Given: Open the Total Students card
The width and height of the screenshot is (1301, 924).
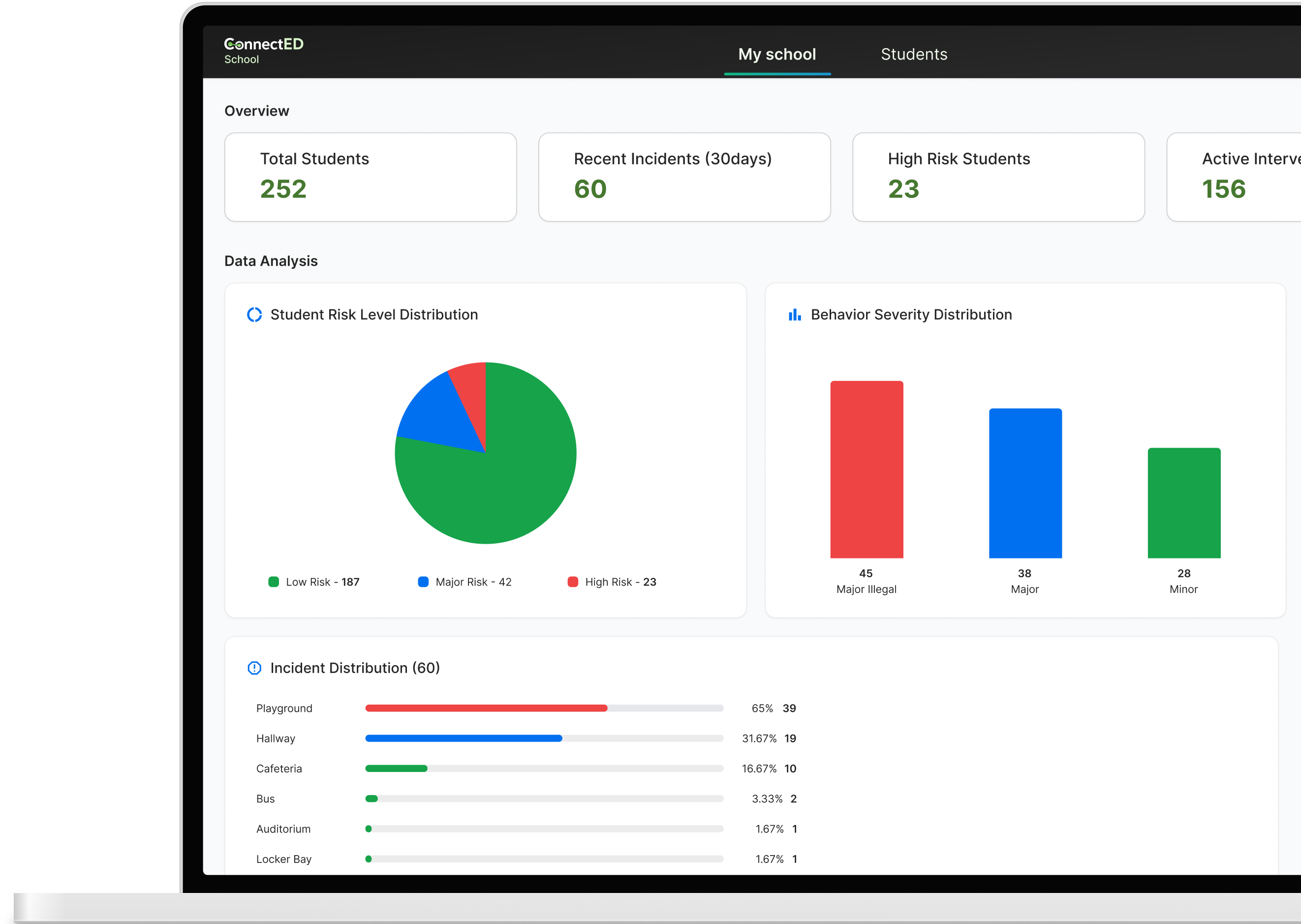Looking at the screenshot, I should 371,177.
